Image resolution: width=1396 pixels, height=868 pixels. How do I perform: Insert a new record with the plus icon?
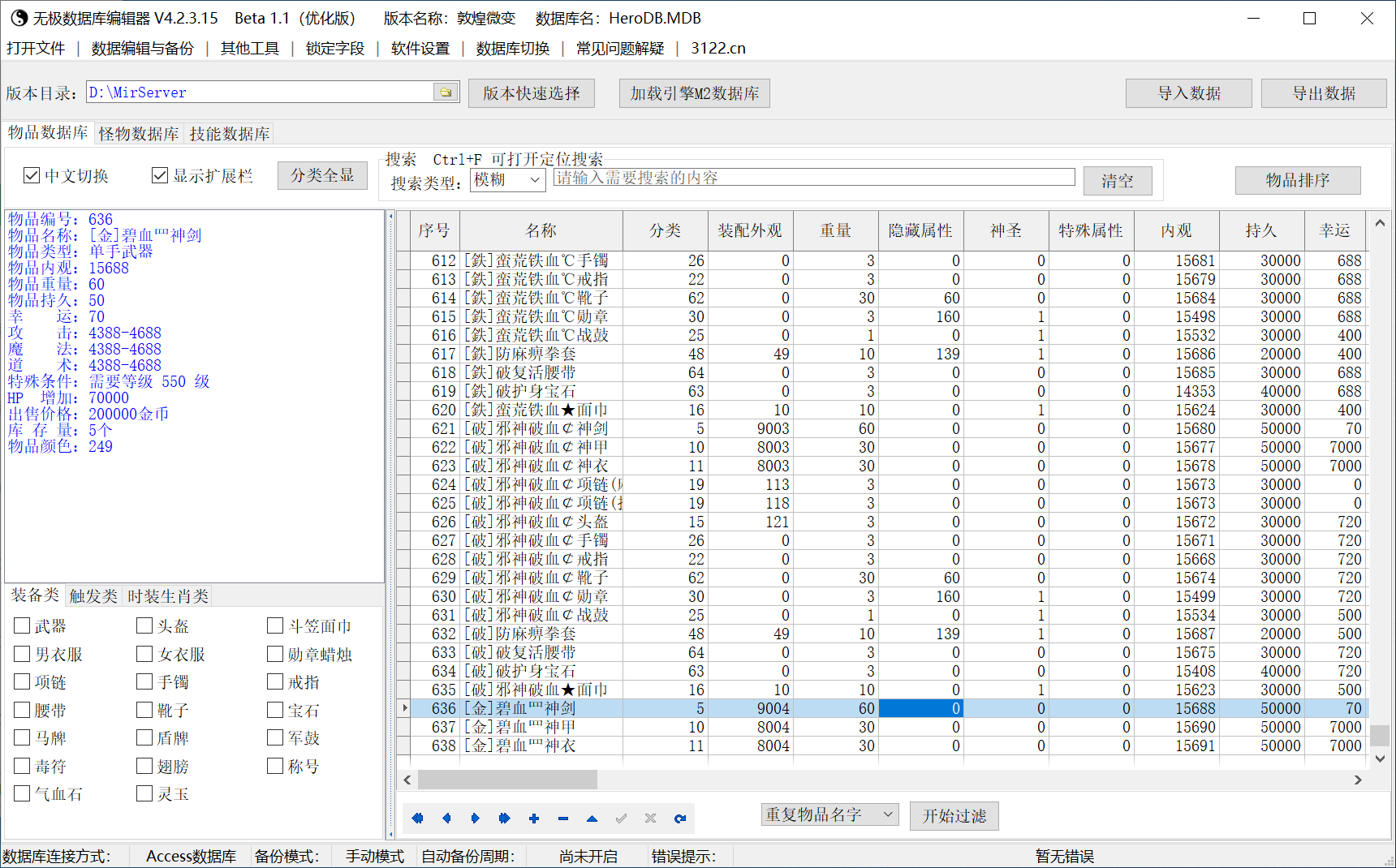point(533,819)
